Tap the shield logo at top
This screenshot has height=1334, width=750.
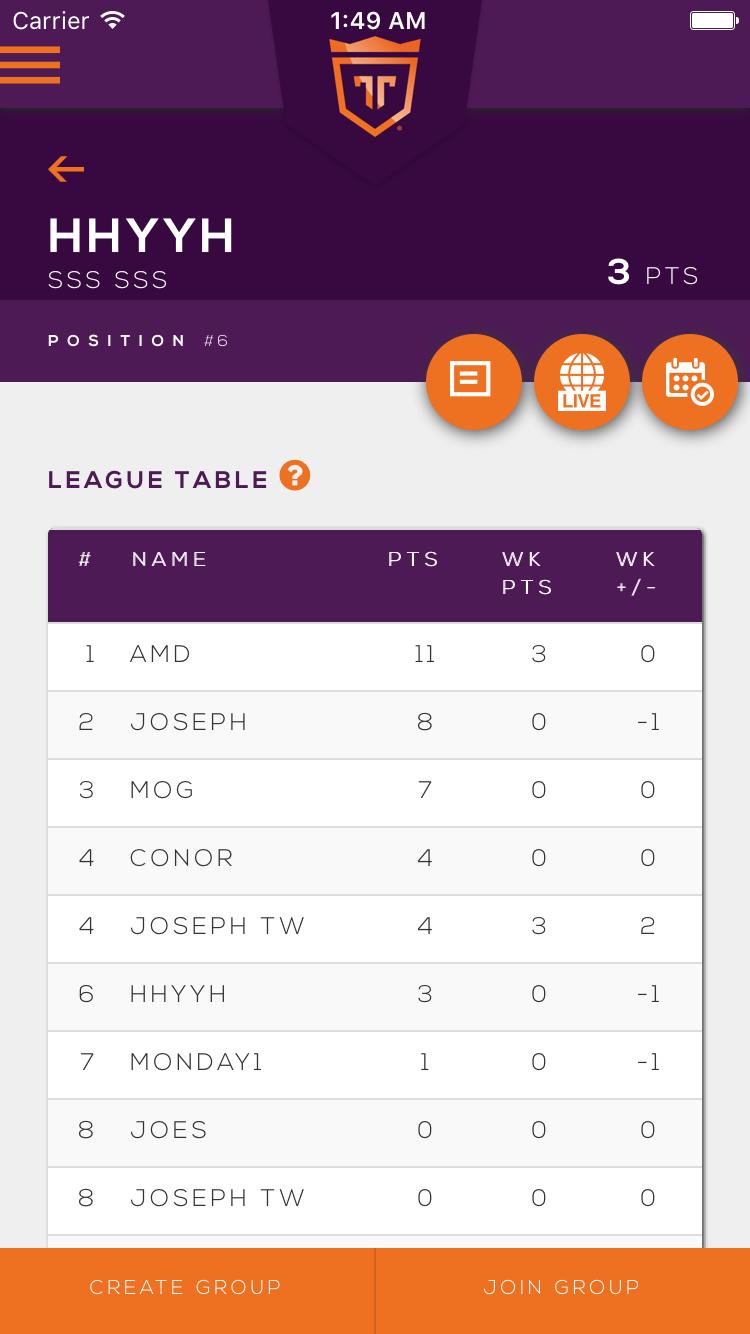tap(375, 87)
